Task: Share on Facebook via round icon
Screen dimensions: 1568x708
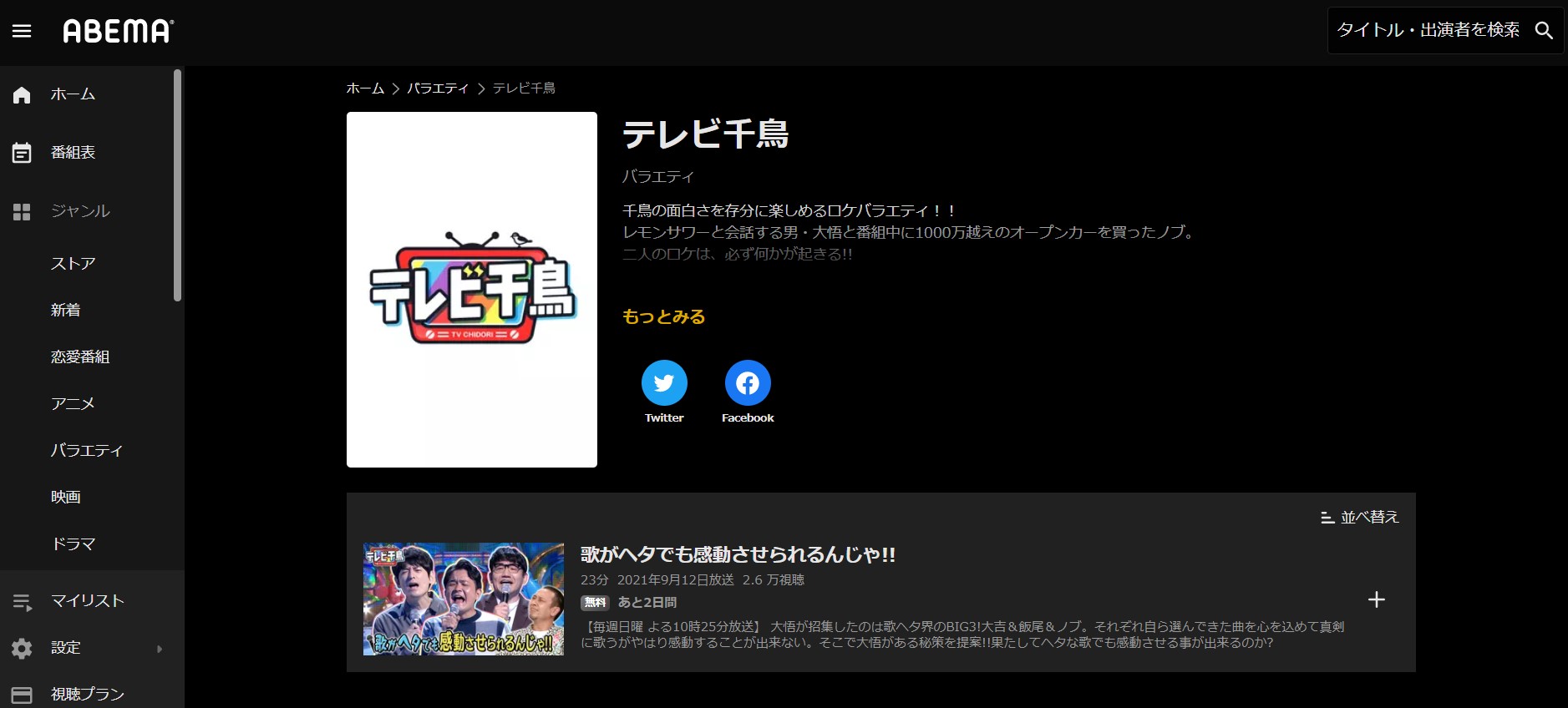Action: coord(748,382)
